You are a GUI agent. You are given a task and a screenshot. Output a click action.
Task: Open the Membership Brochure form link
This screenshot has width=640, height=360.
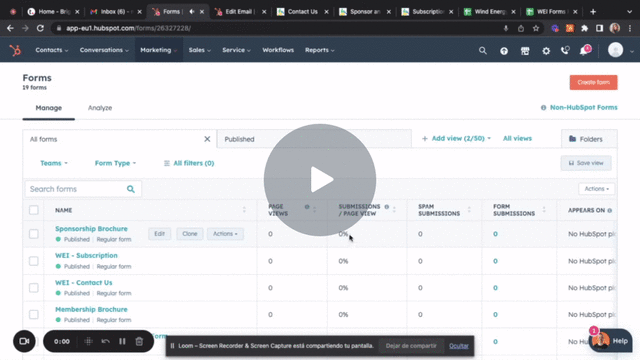[91, 309]
